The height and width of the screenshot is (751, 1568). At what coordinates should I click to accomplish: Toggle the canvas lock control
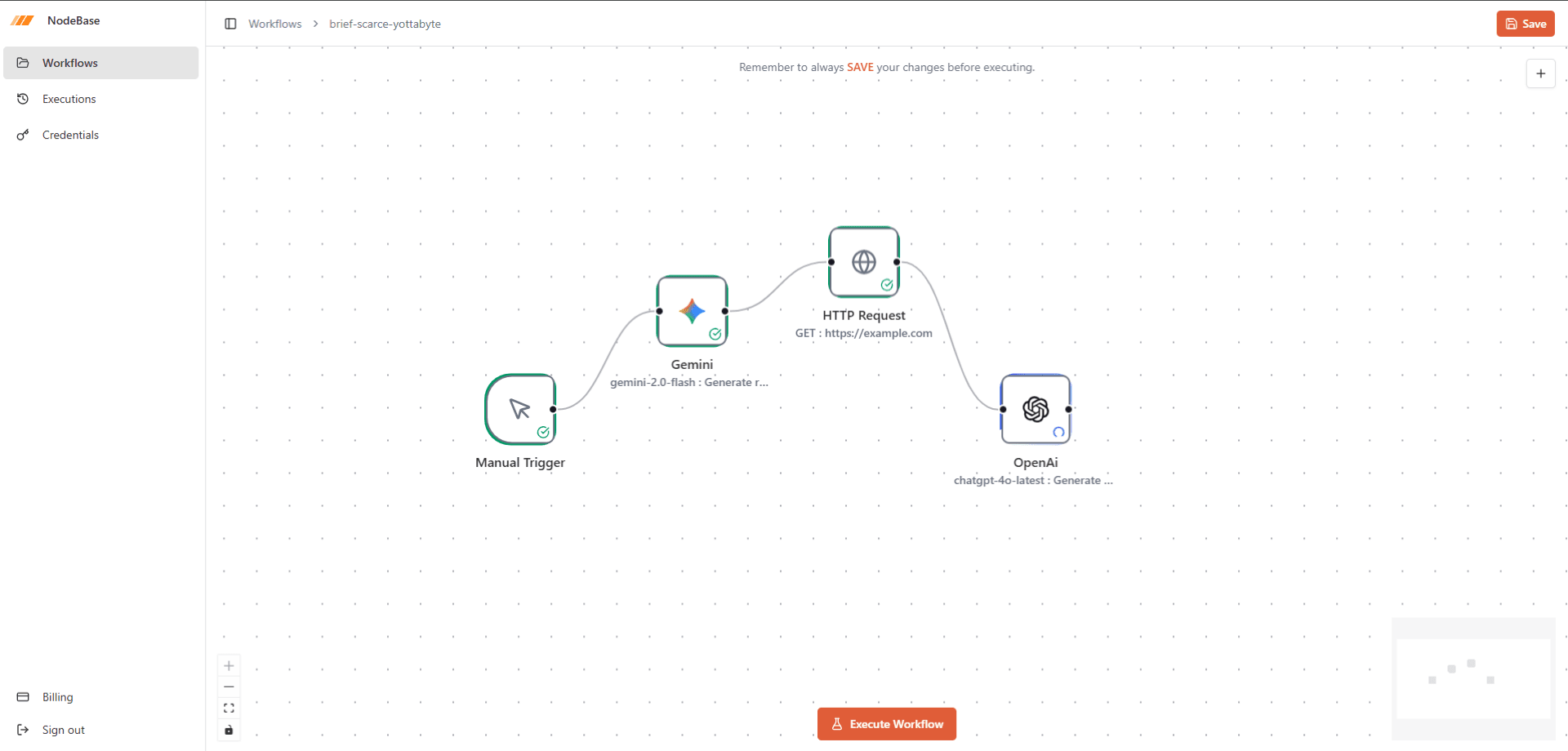tap(229, 731)
